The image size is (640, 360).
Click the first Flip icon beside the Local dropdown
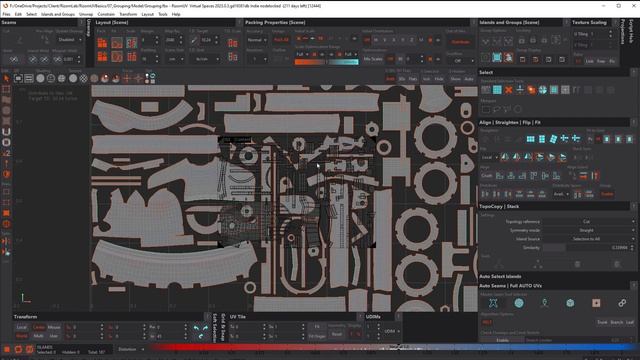(x=505, y=157)
